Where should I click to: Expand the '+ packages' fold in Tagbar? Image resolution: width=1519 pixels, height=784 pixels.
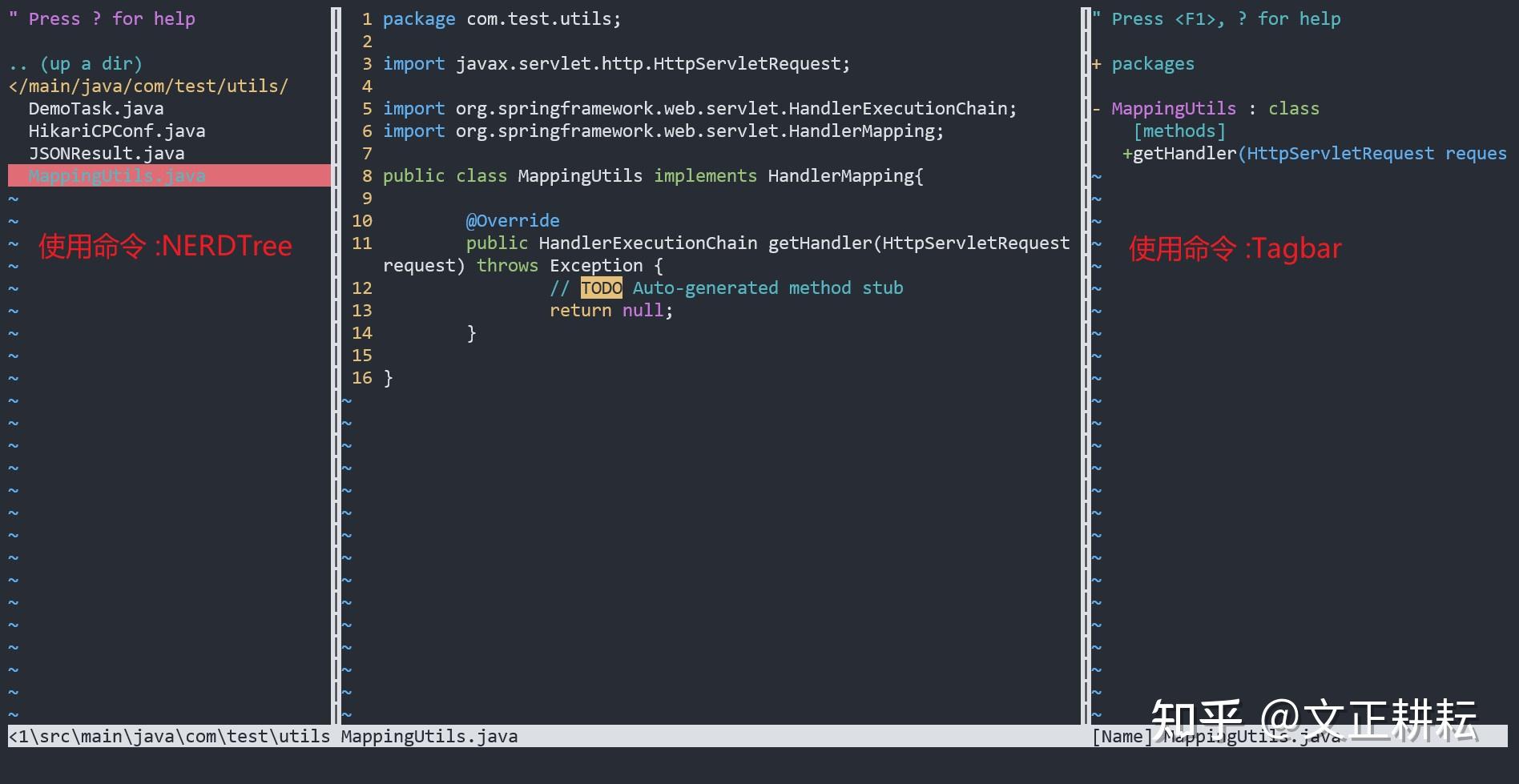point(1143,63)
